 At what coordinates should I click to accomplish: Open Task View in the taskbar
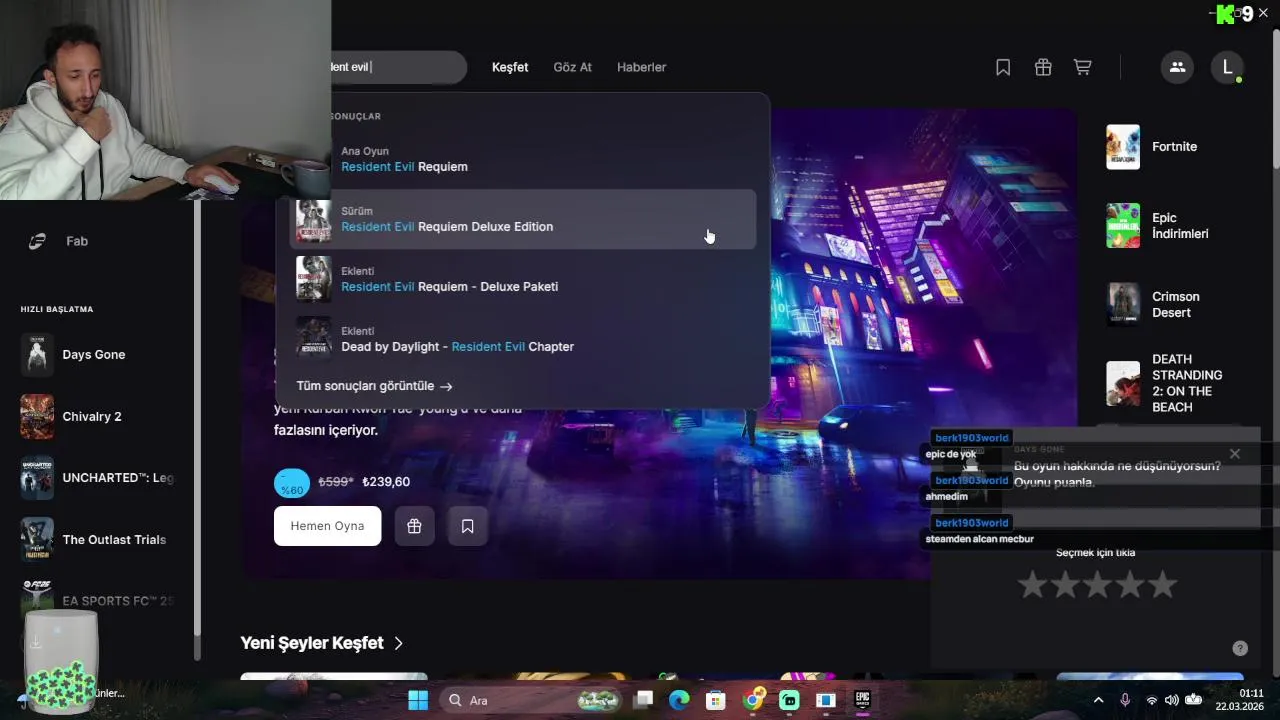(643, 700)
